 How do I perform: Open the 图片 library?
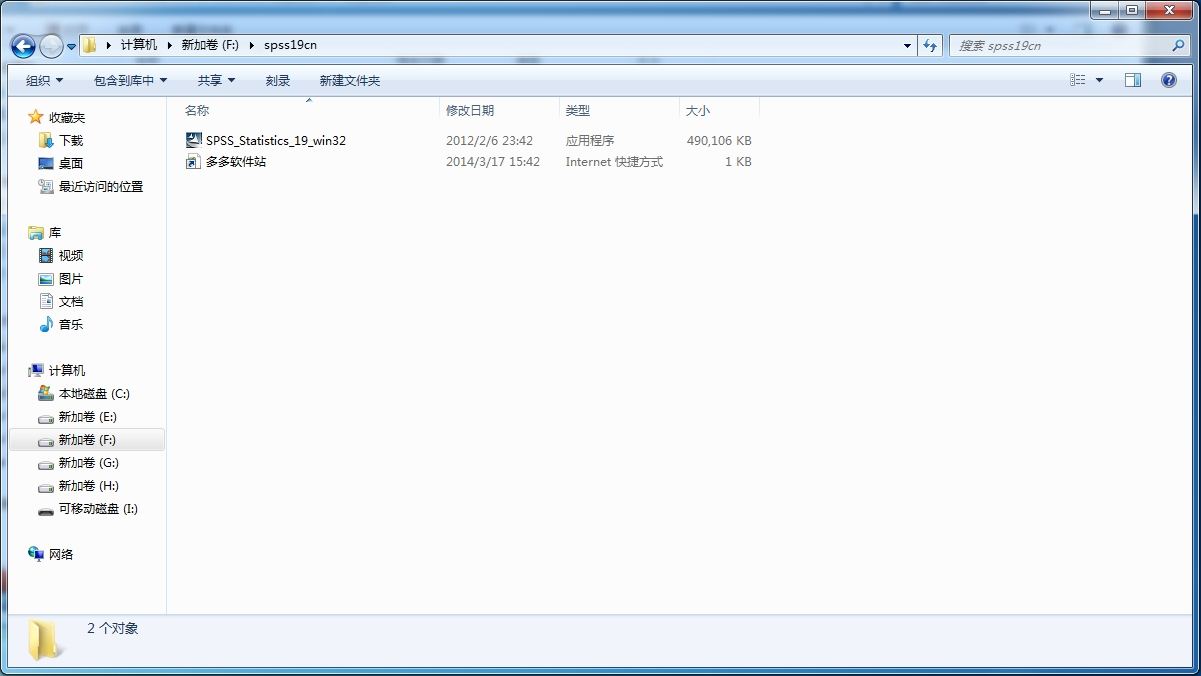tap(71, 278)
